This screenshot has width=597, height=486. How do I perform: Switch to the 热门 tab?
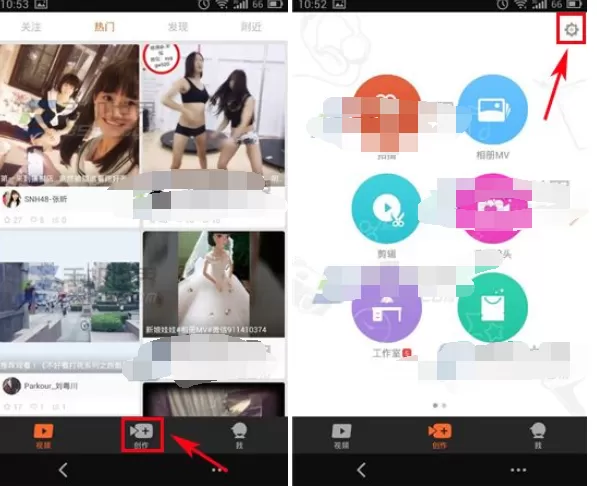[x=104, y=27]
